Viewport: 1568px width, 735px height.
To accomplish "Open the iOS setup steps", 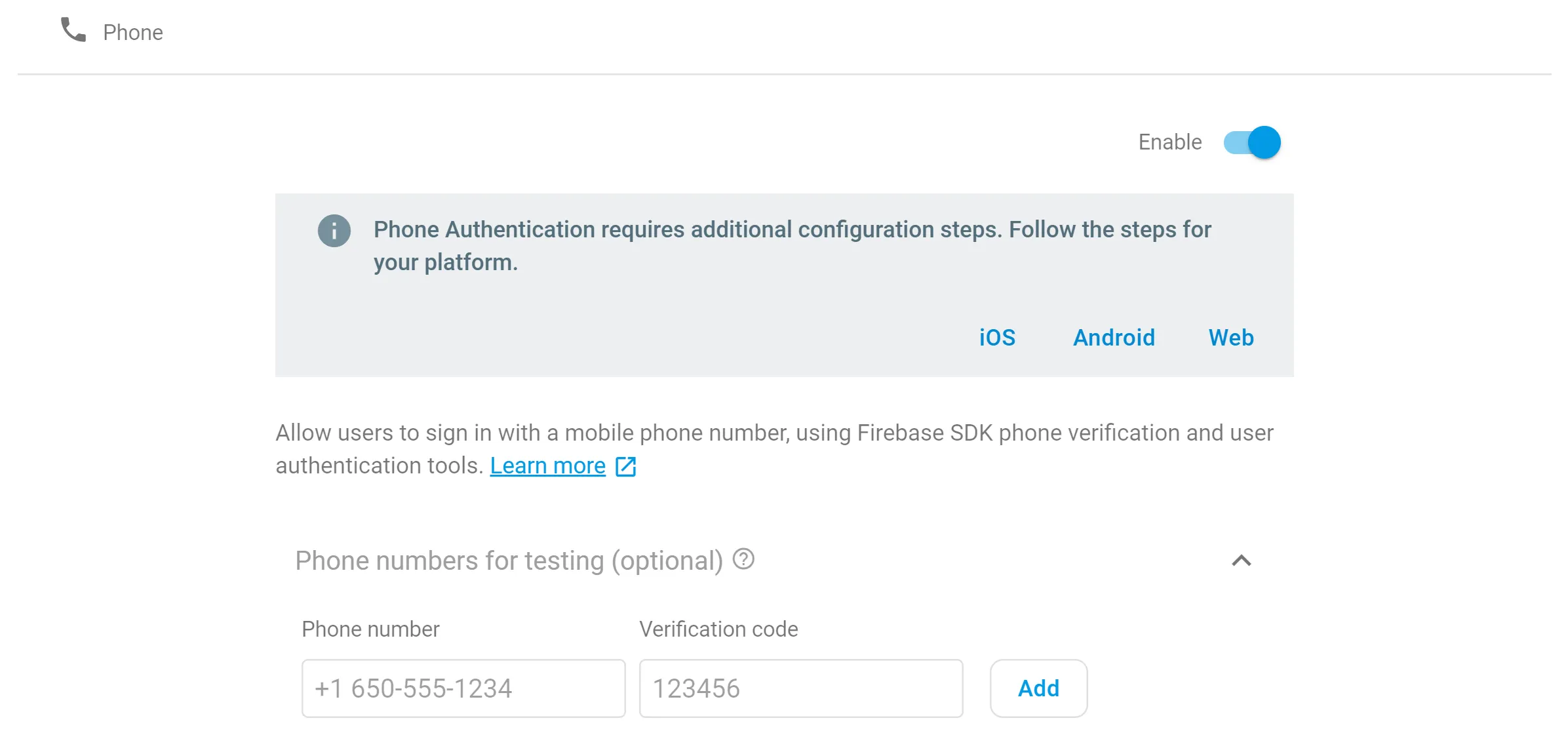I will [x=997, y=338].
